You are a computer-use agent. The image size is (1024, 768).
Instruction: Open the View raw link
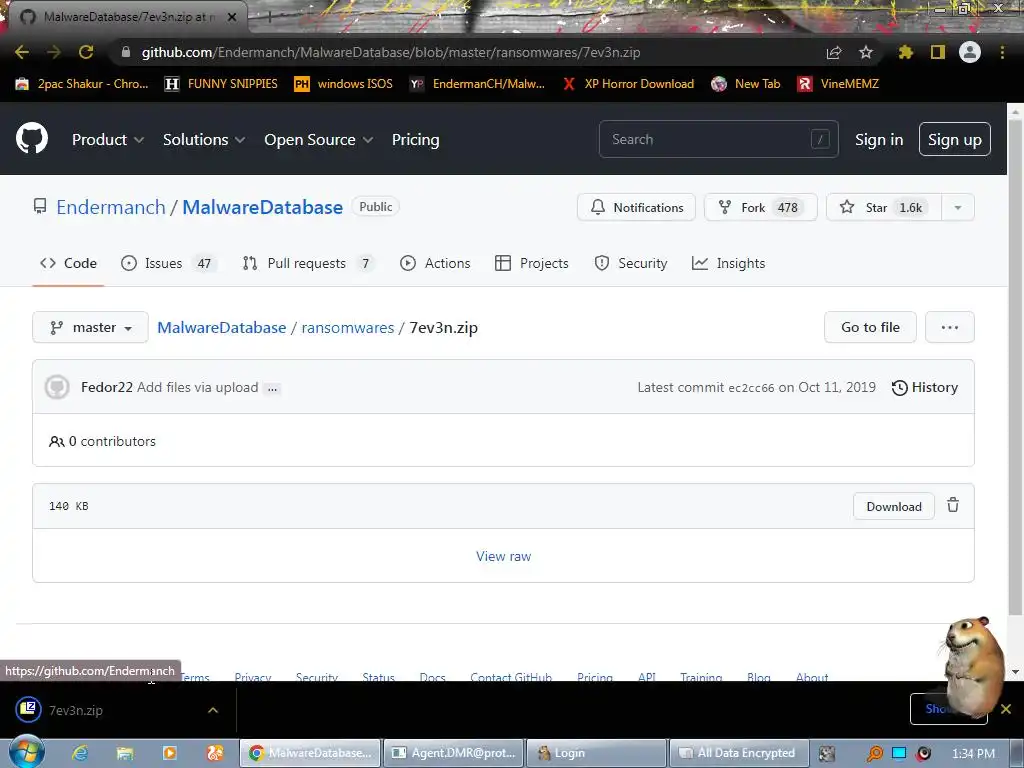coord(504,556)
